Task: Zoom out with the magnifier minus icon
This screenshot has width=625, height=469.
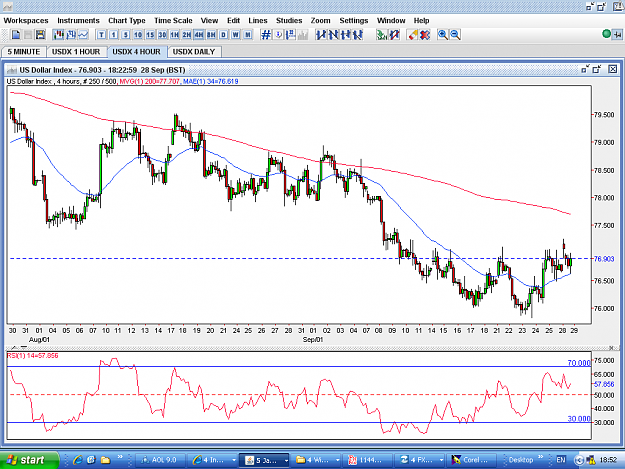Action: point(455,35)
